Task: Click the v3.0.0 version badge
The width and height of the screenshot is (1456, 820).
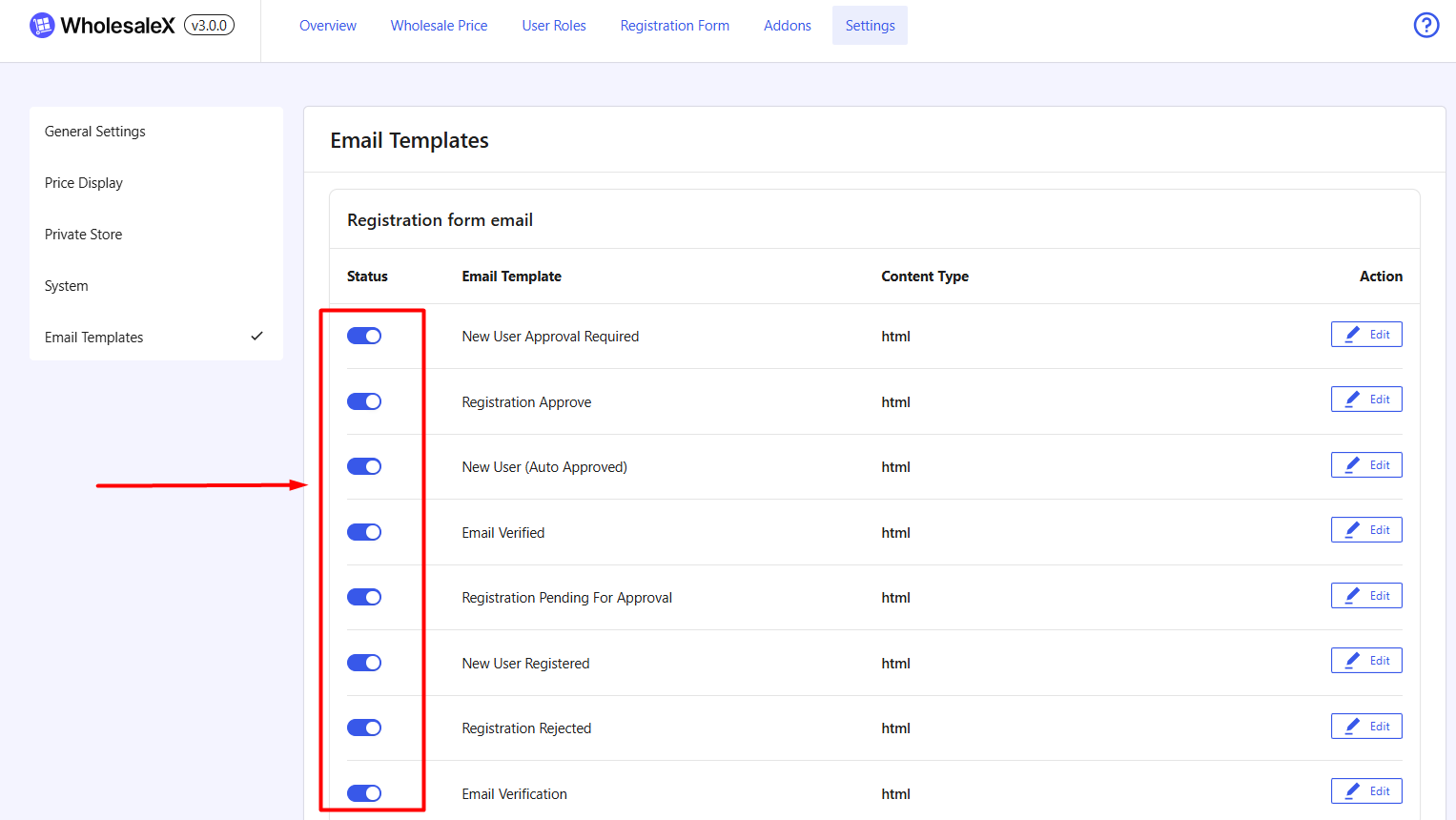Action: coord(209,26)
